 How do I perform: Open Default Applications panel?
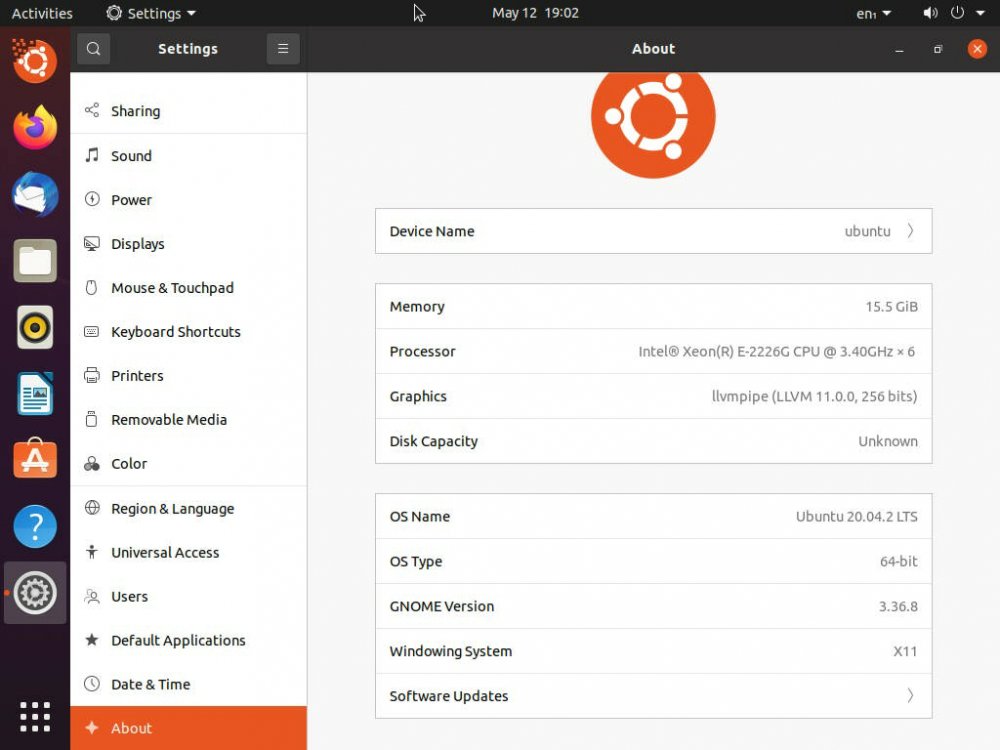pos(189,640)
